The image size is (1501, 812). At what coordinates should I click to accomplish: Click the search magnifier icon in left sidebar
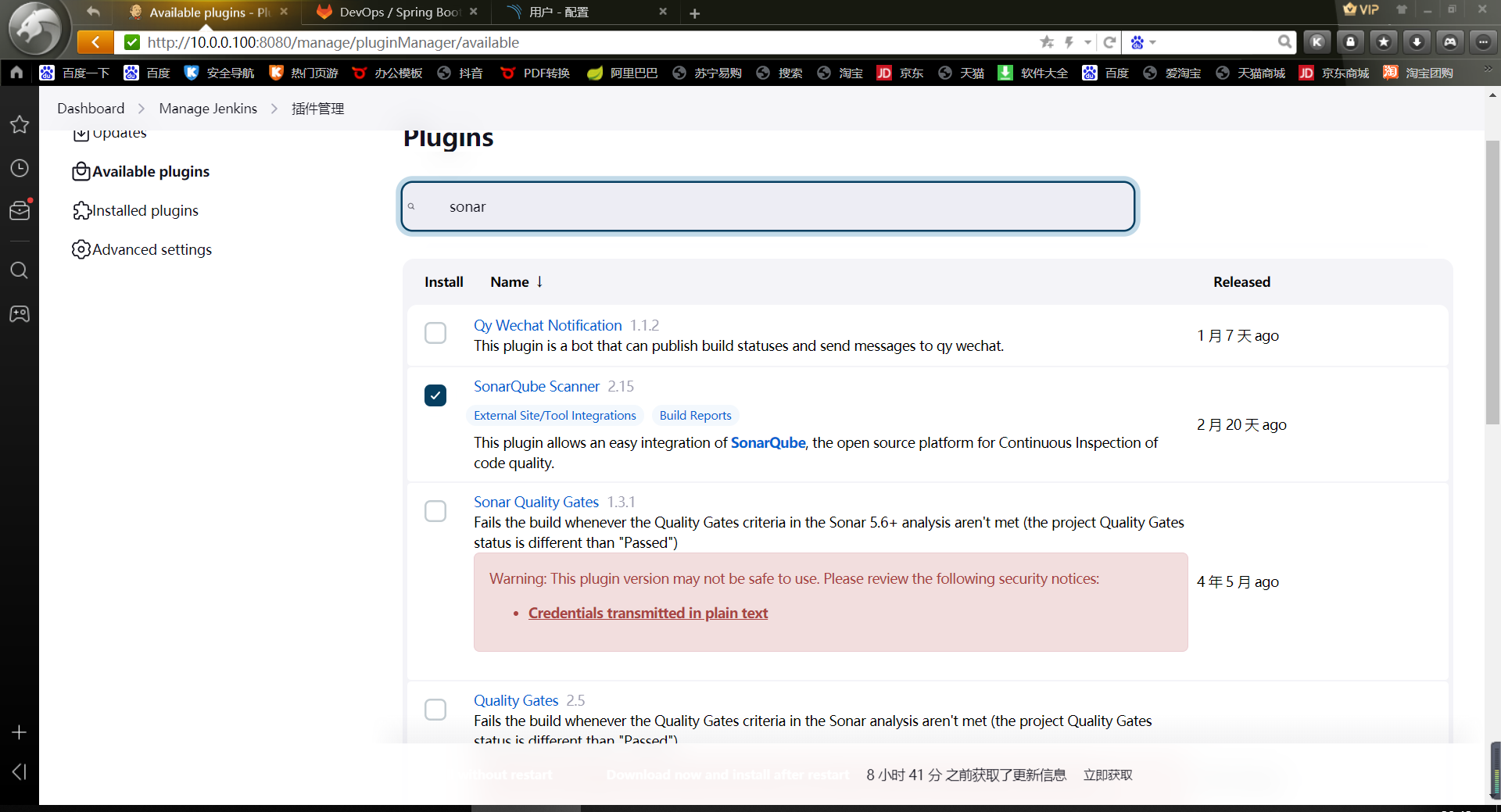pyautogui.click(x=20, y=270)
